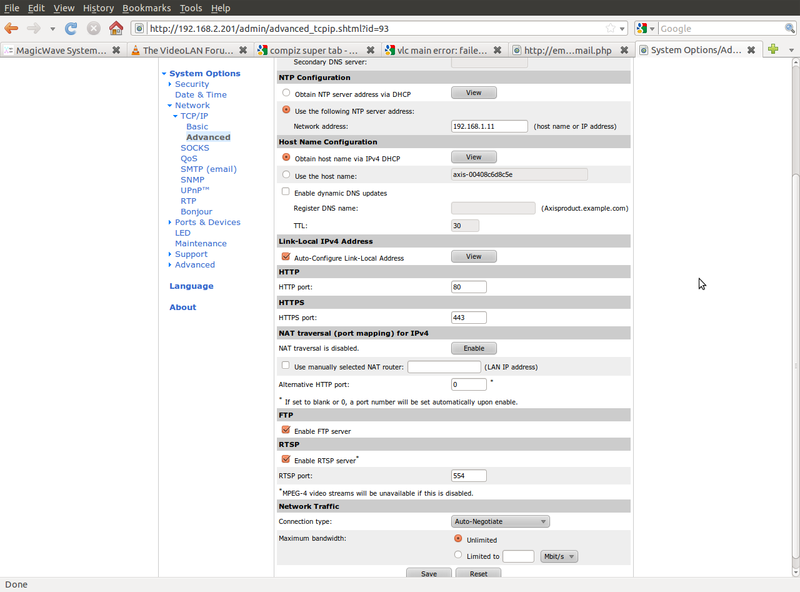Click the SMTP (email) sidebar link

pyautogui.click(x=208, y=169)
